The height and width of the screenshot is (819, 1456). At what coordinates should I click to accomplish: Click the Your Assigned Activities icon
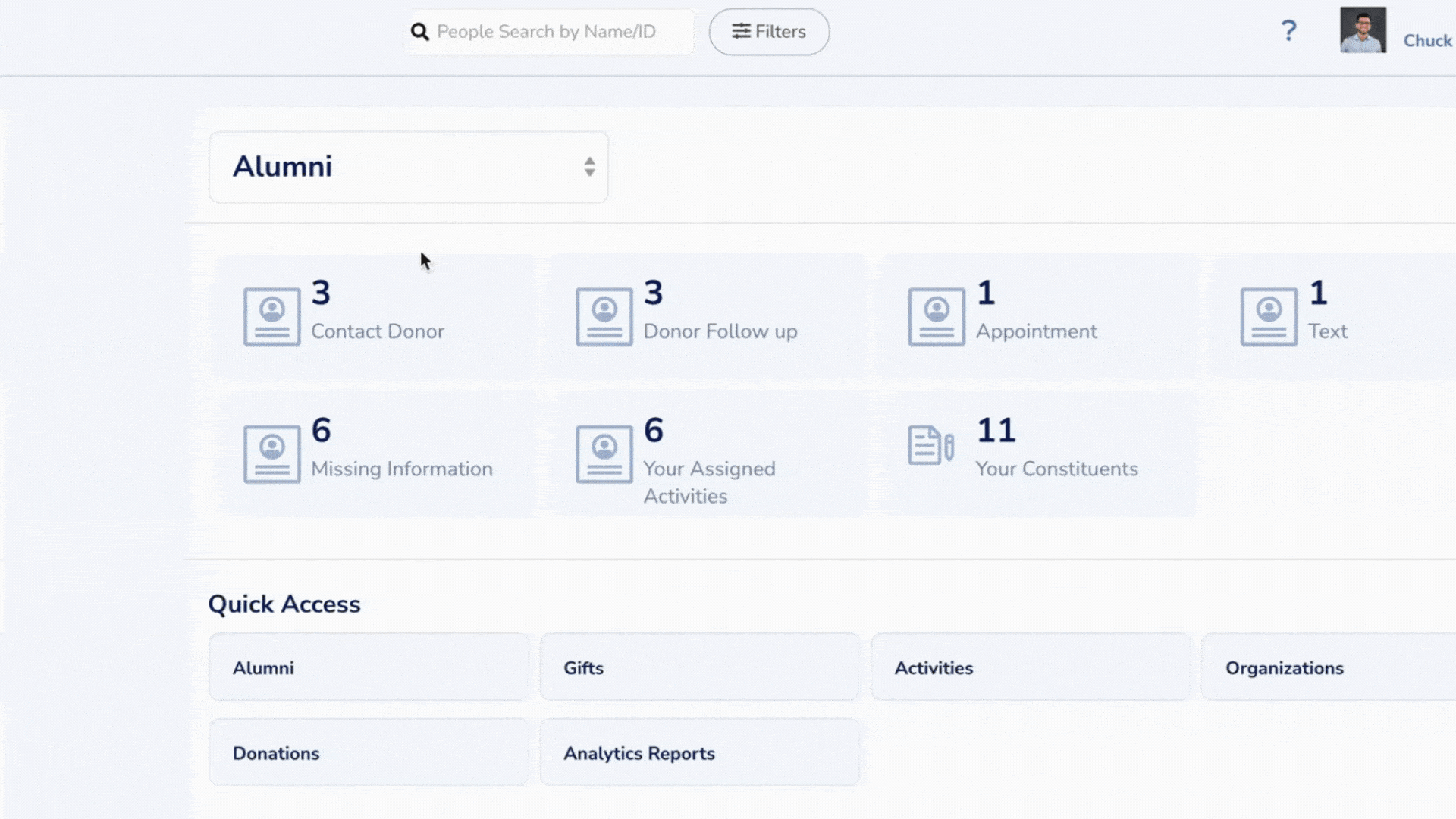coord(604,453)
